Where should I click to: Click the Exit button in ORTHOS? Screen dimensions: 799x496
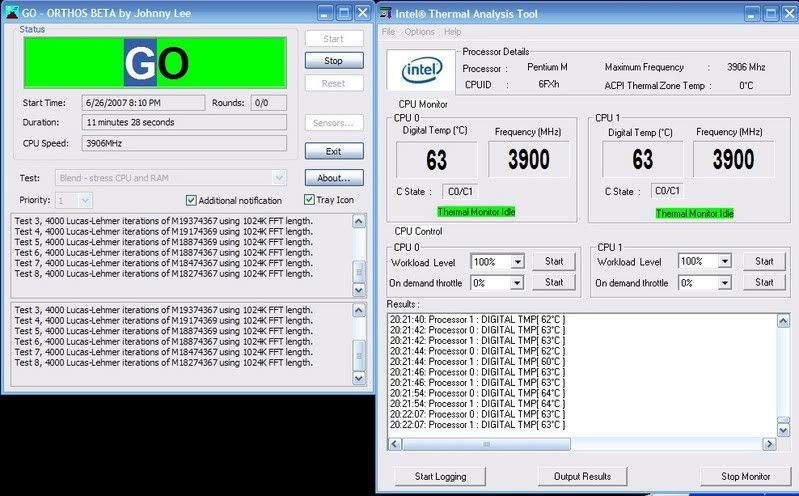[334, 151]
